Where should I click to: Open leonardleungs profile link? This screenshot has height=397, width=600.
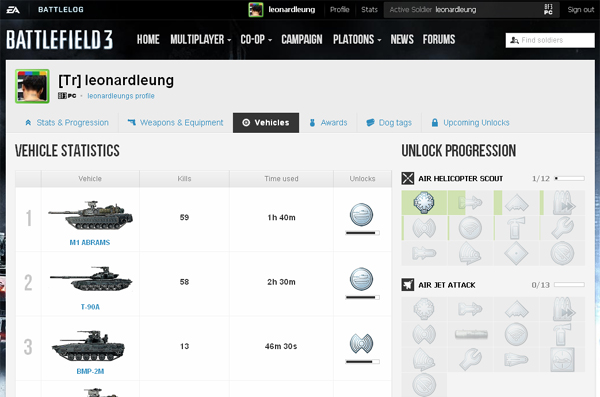coord(121,96)
